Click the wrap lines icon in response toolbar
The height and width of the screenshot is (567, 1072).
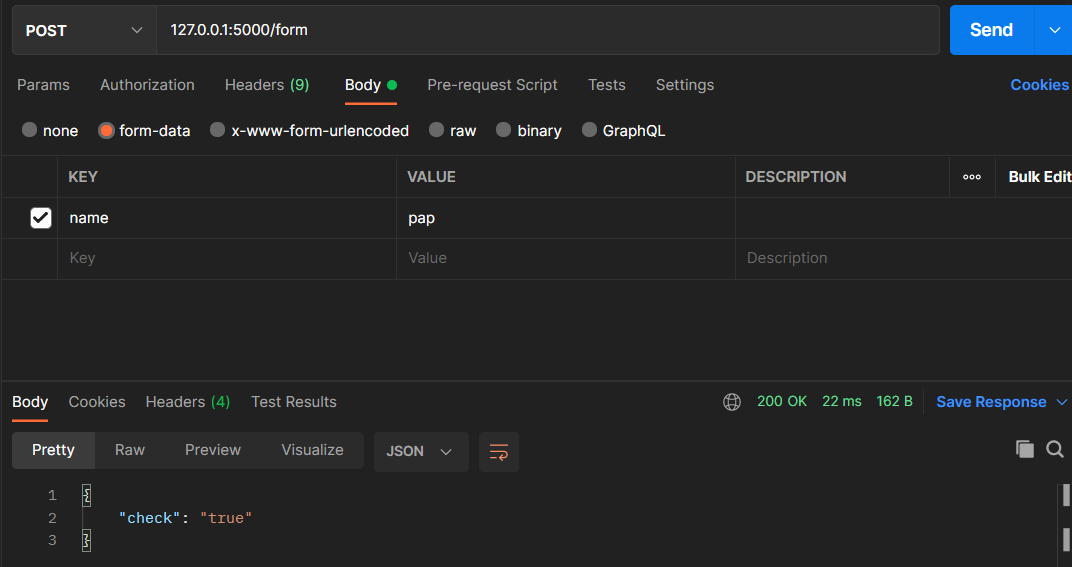point(498,451)
